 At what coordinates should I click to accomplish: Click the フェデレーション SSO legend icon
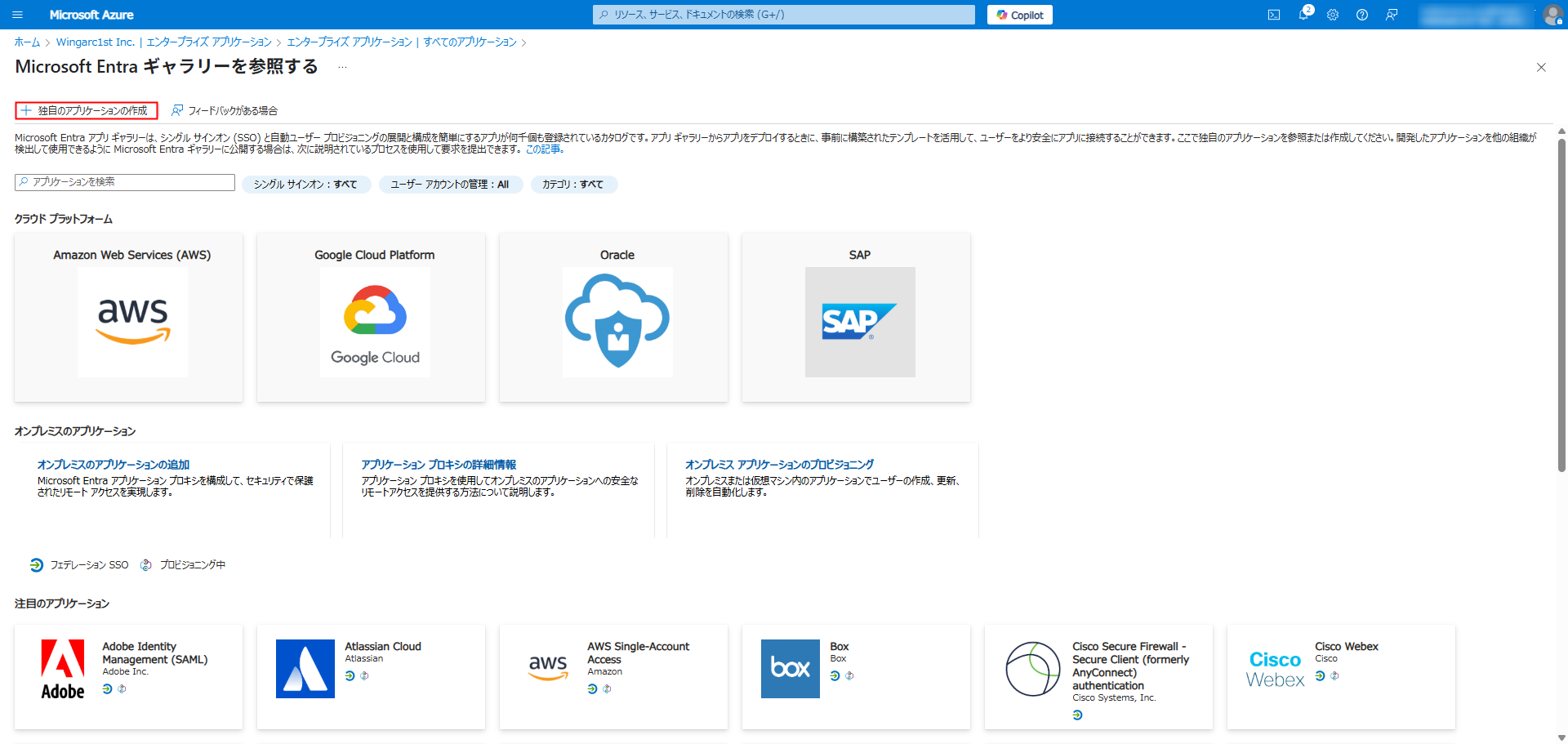[x=37, y=565]
